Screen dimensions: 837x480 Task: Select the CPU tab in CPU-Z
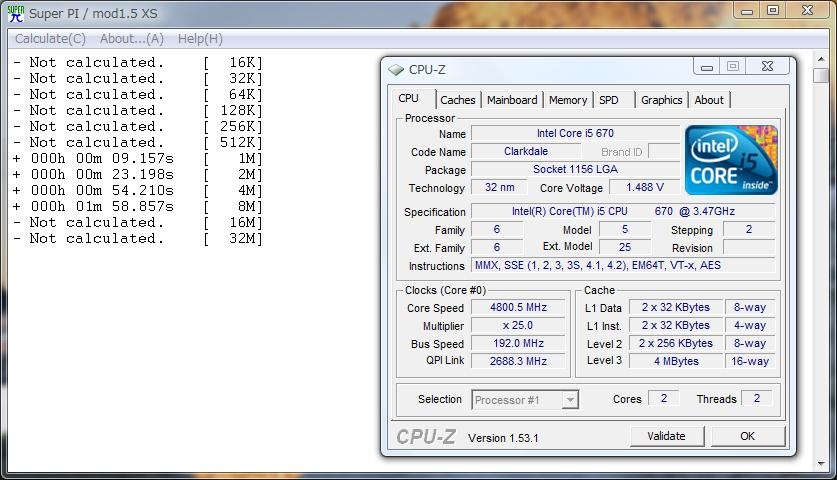[x=408, y=98]
